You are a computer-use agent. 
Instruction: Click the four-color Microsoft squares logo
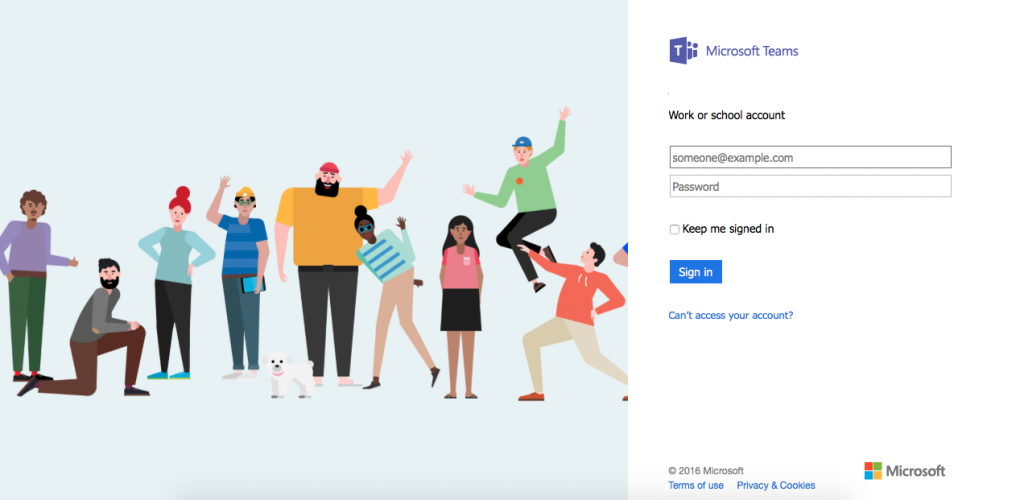873,471
